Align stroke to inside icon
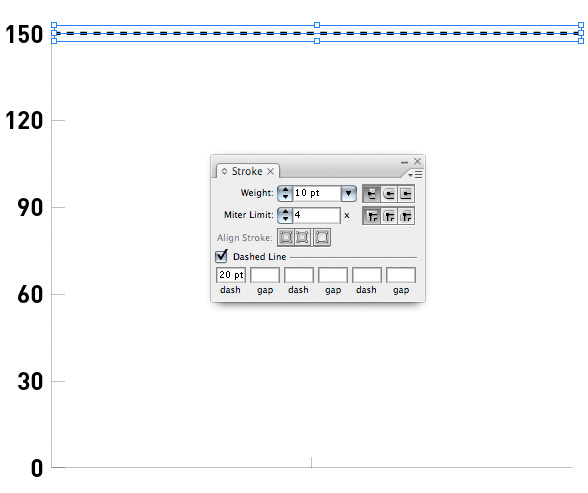This screenshot has width=588, height=493. coord(302,237)
